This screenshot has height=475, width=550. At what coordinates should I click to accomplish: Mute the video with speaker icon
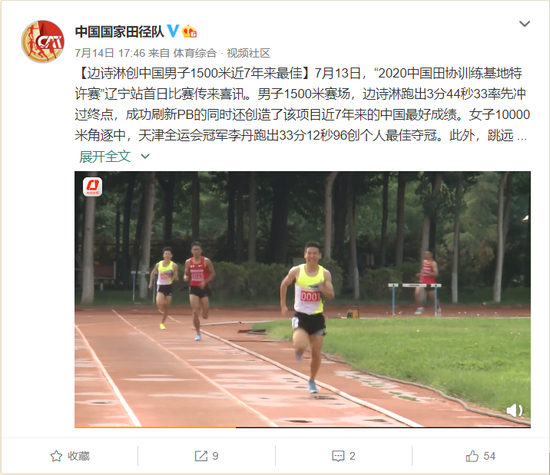coord(515,410)
